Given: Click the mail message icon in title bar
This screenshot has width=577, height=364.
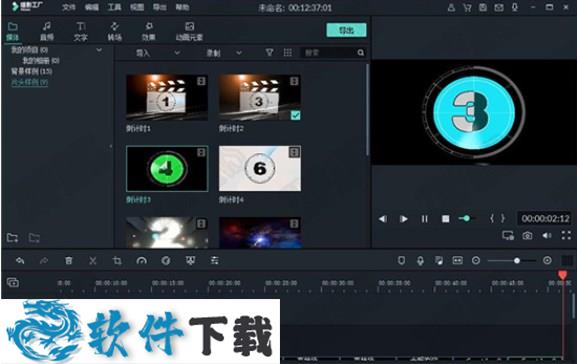Looking at the screenshot, I should (x=499, y=7).
